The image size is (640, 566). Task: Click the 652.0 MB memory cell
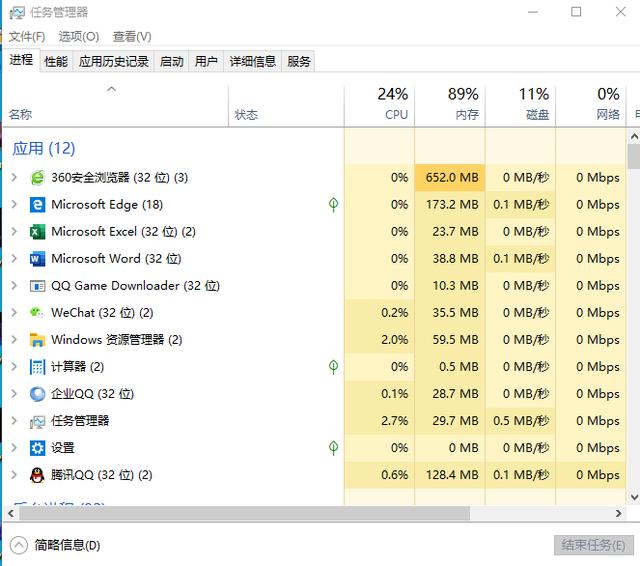[x=450, y=178]
